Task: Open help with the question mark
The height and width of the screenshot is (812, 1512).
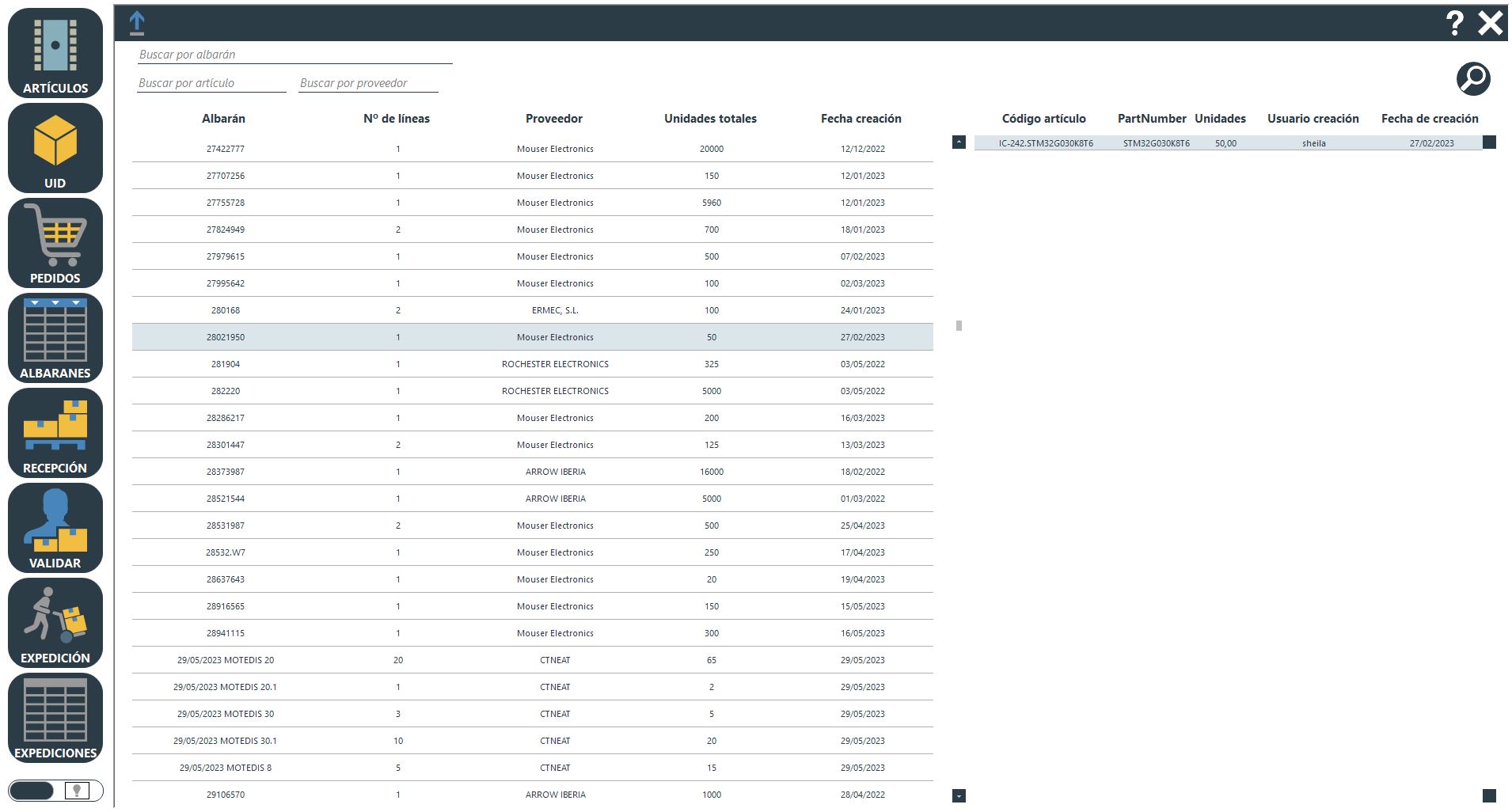Action: pyautogui.click(x=1453, y=23)
